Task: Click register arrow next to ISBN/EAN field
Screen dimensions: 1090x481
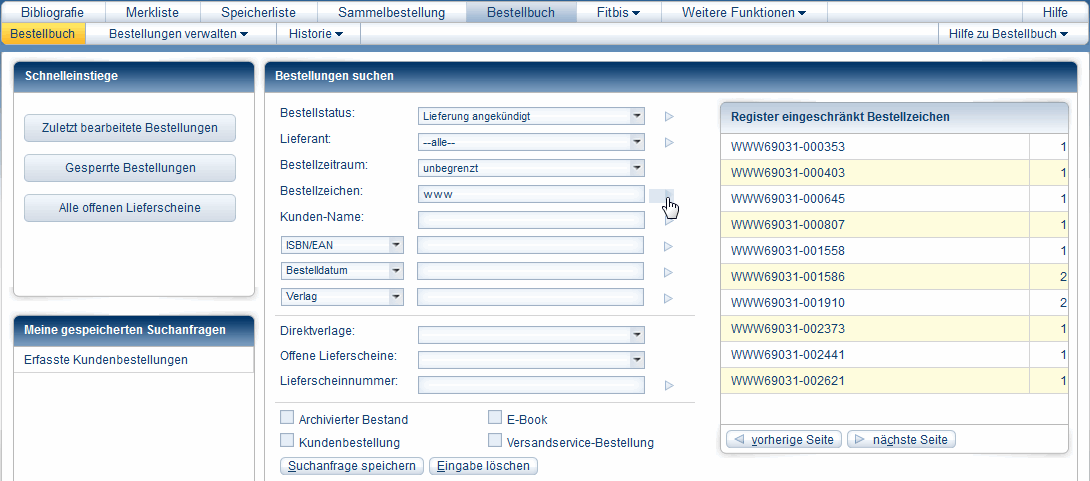Action: [x=669, y=246]
